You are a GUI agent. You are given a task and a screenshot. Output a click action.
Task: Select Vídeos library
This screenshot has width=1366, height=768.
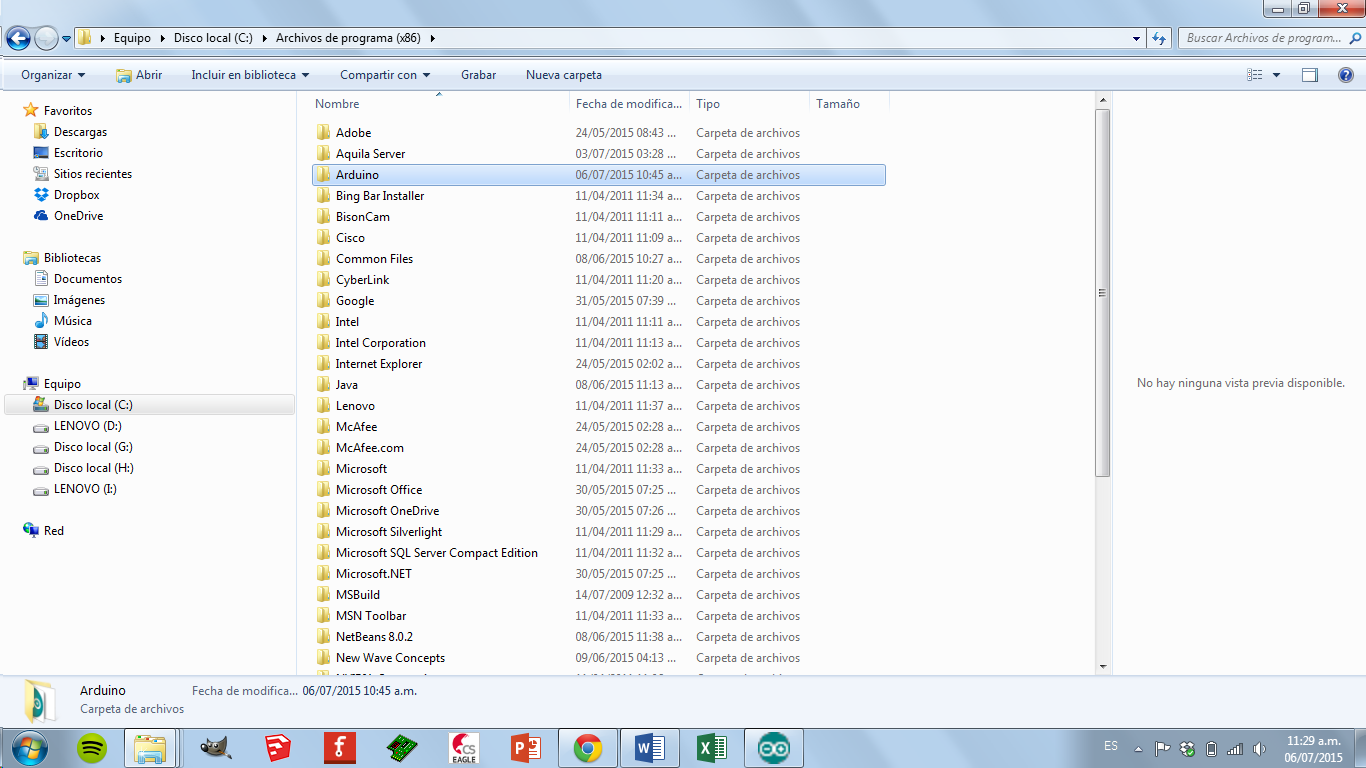click(x=71, y=342)
